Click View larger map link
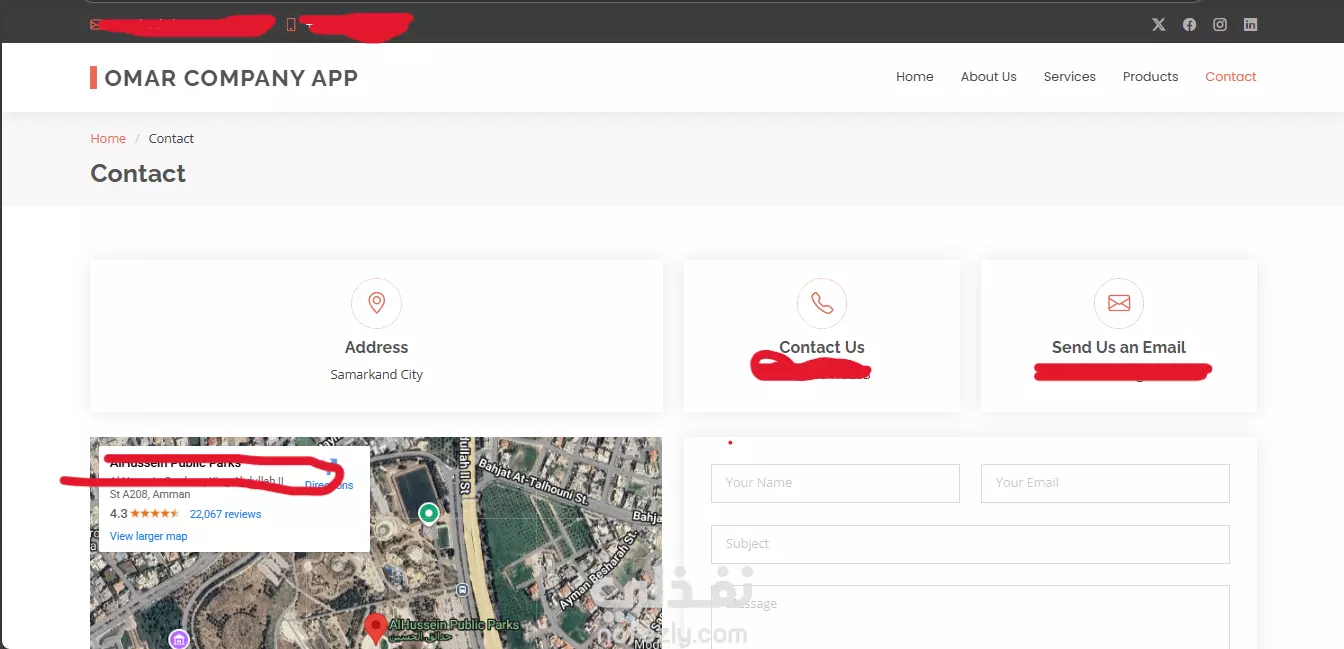 tap(149, 537)
